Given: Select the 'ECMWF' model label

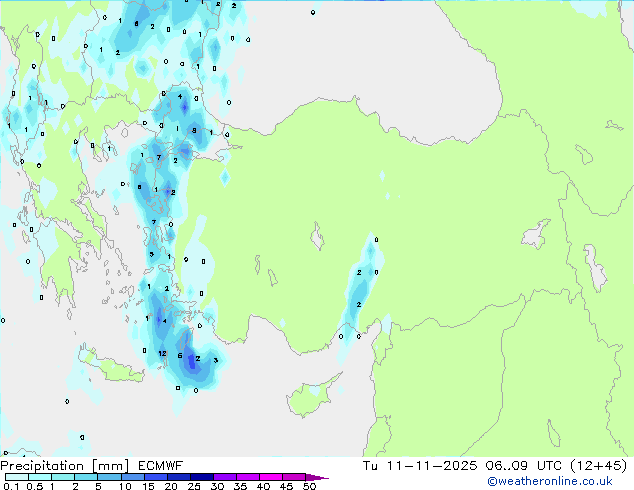Looking at the screenshot, I should [x=161, y=466].
